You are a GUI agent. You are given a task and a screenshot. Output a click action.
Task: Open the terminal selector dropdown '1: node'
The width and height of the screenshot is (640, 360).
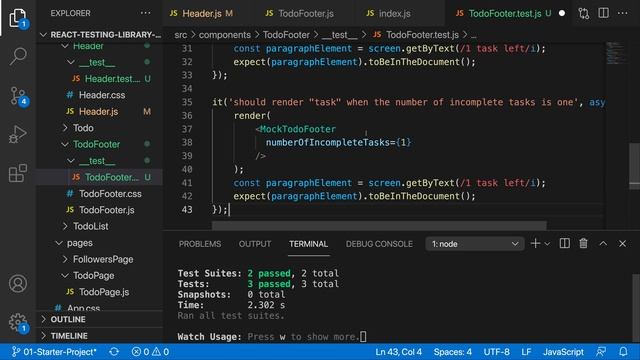(475, 244)
